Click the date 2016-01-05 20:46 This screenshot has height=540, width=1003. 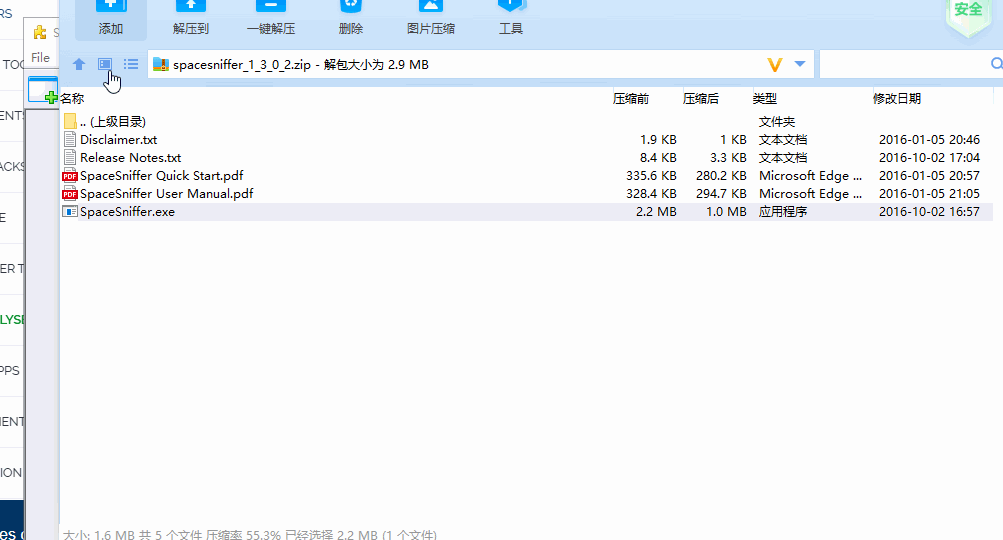(x=929, y=139)
